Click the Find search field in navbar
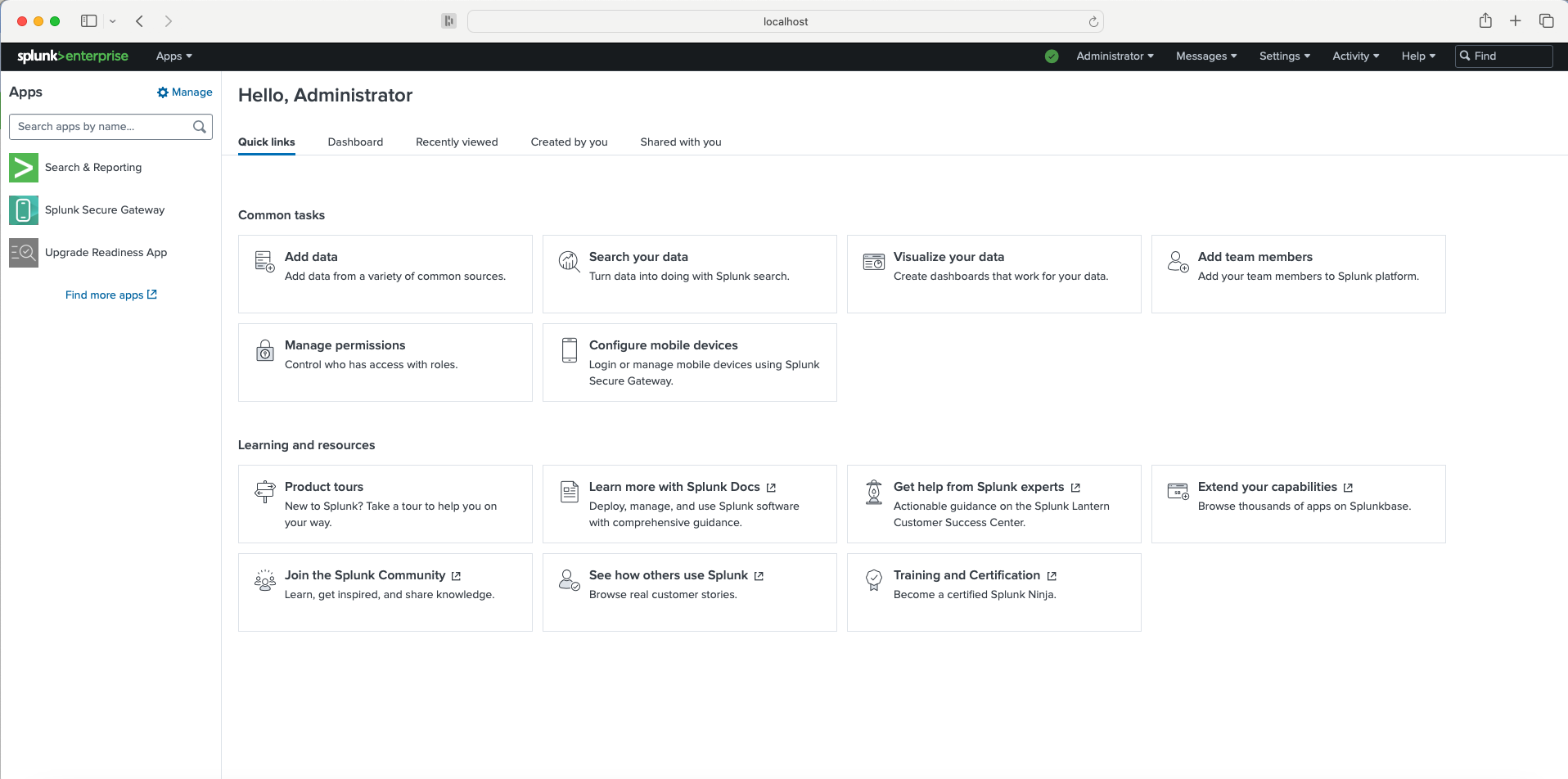The image size is (1568, 779). click(x=1504, y=56)
